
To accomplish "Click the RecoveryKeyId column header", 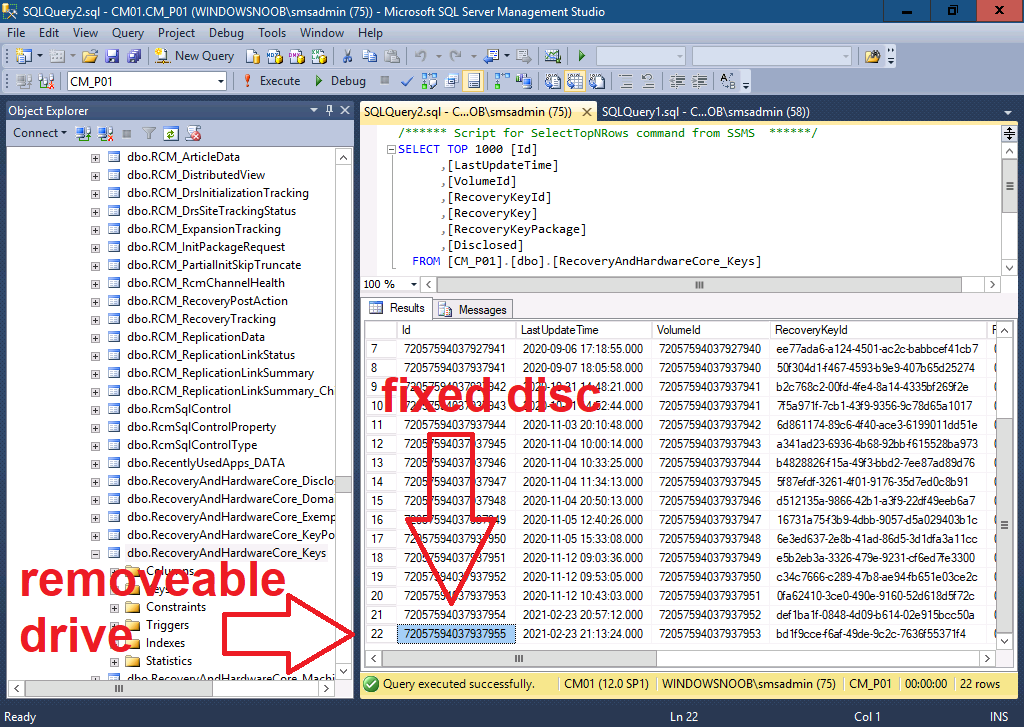I will pos(879,330).
